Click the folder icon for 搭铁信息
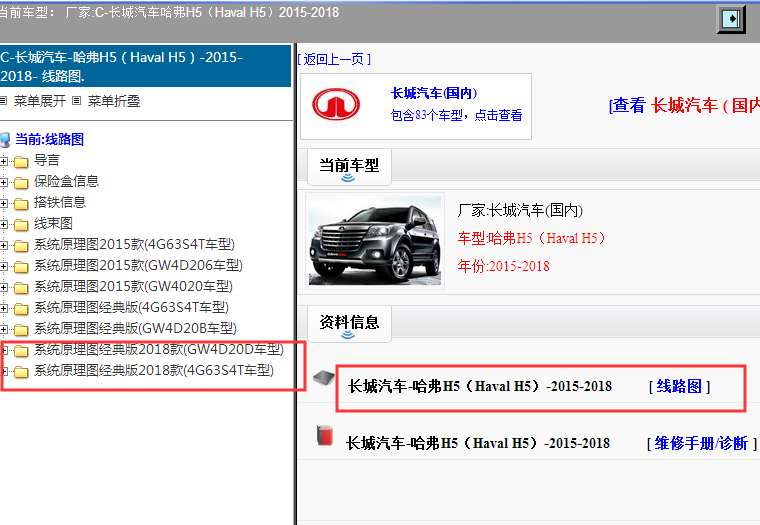760x525 pixels. 21,204
